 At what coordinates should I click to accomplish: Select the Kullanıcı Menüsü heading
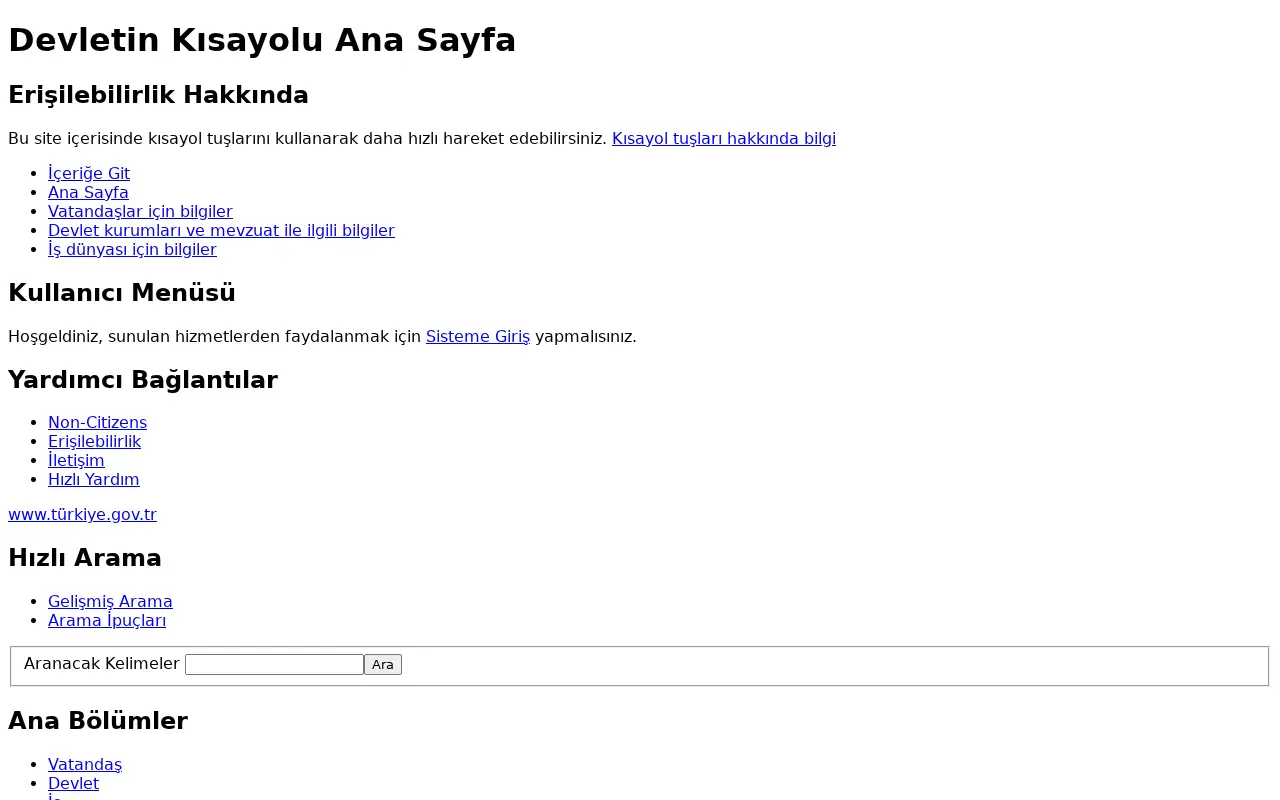click(122, 293)
